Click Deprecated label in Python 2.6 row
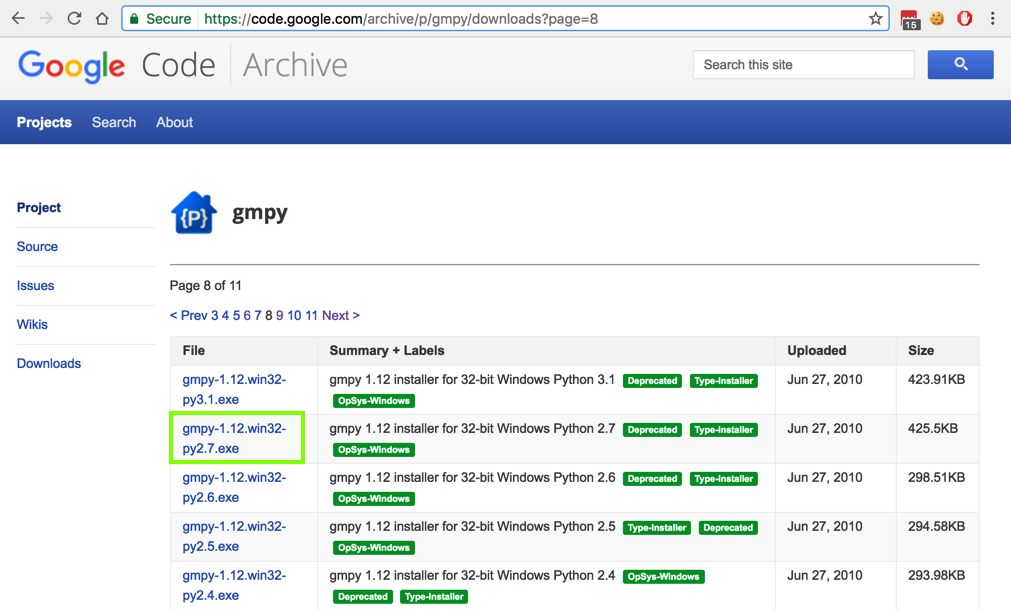The image size is (1011, 610). 653,479
